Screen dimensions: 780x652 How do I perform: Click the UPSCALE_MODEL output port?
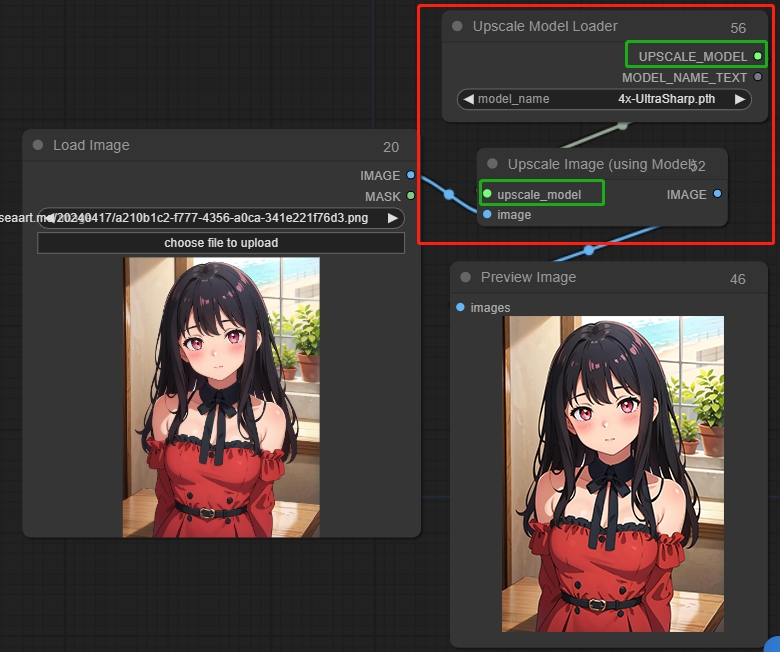[x=758, y=56]
